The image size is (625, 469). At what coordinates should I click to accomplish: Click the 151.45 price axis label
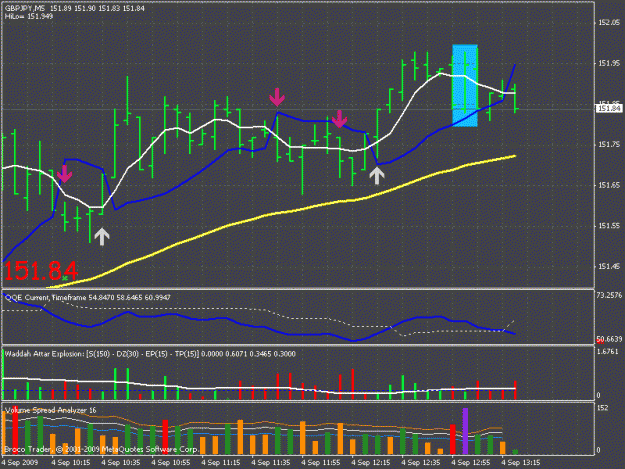click(609, 267)
